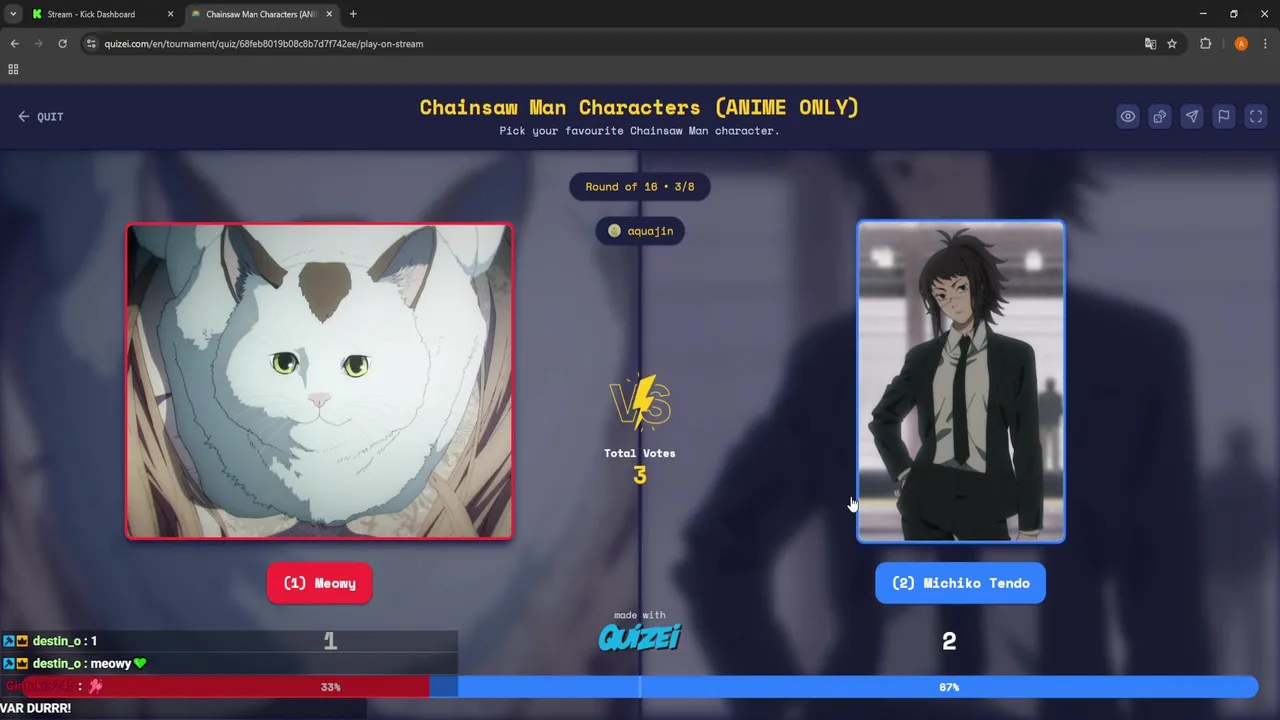Click the paper plane share icon
Viewport: 1280px width, 720px height.
pos(1192,117)
